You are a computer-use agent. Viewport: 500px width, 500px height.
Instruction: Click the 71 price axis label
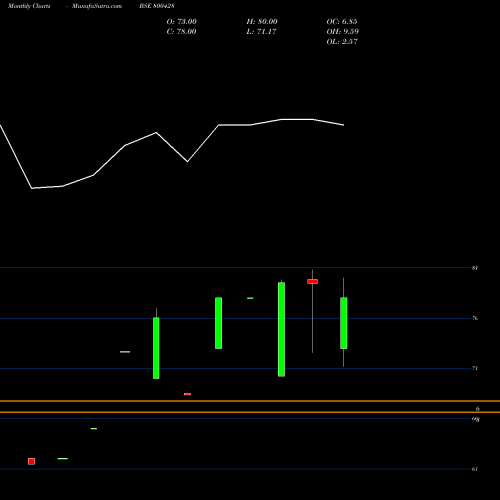475,368
